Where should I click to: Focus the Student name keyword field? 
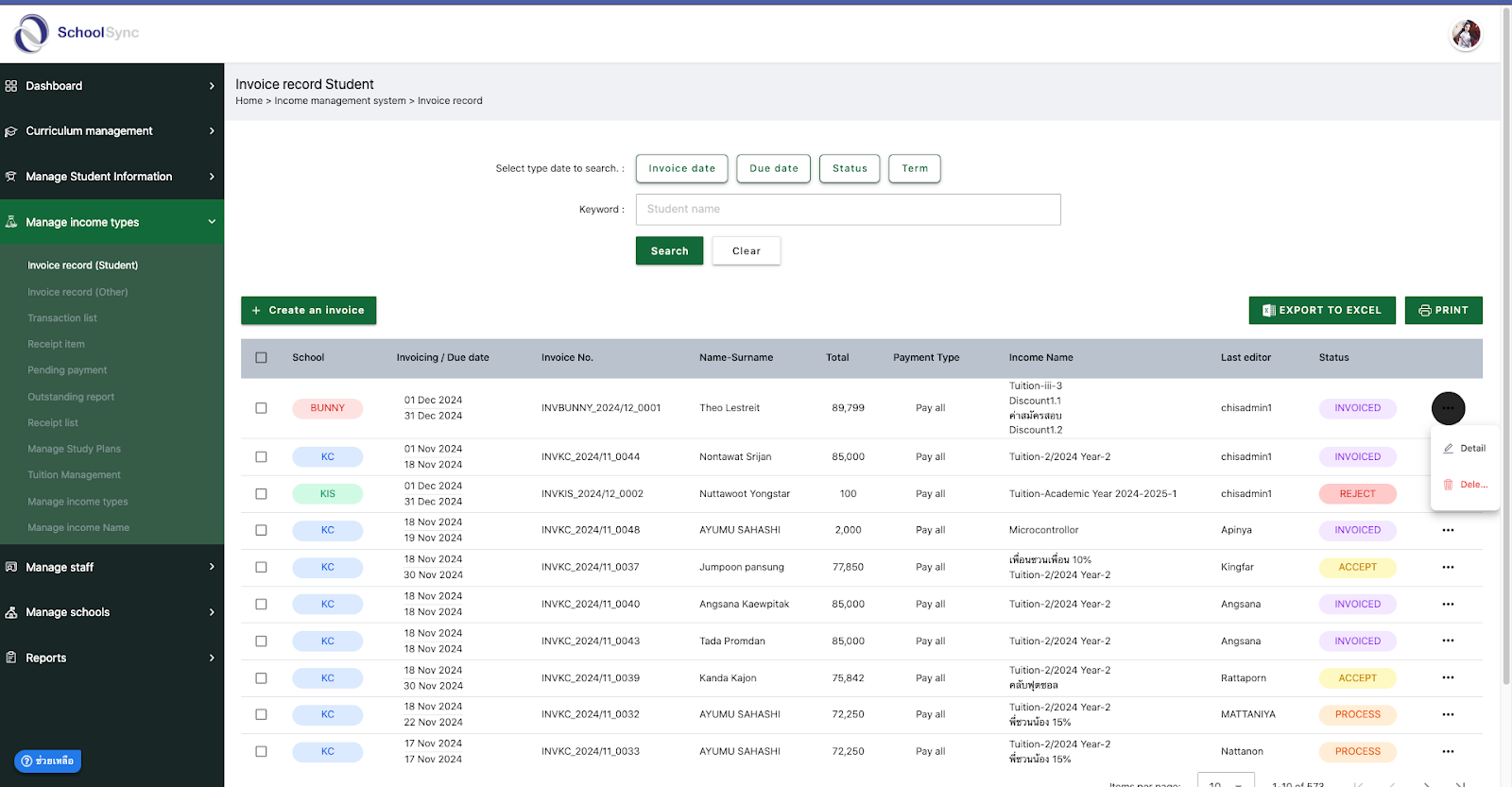pos(848,210)
